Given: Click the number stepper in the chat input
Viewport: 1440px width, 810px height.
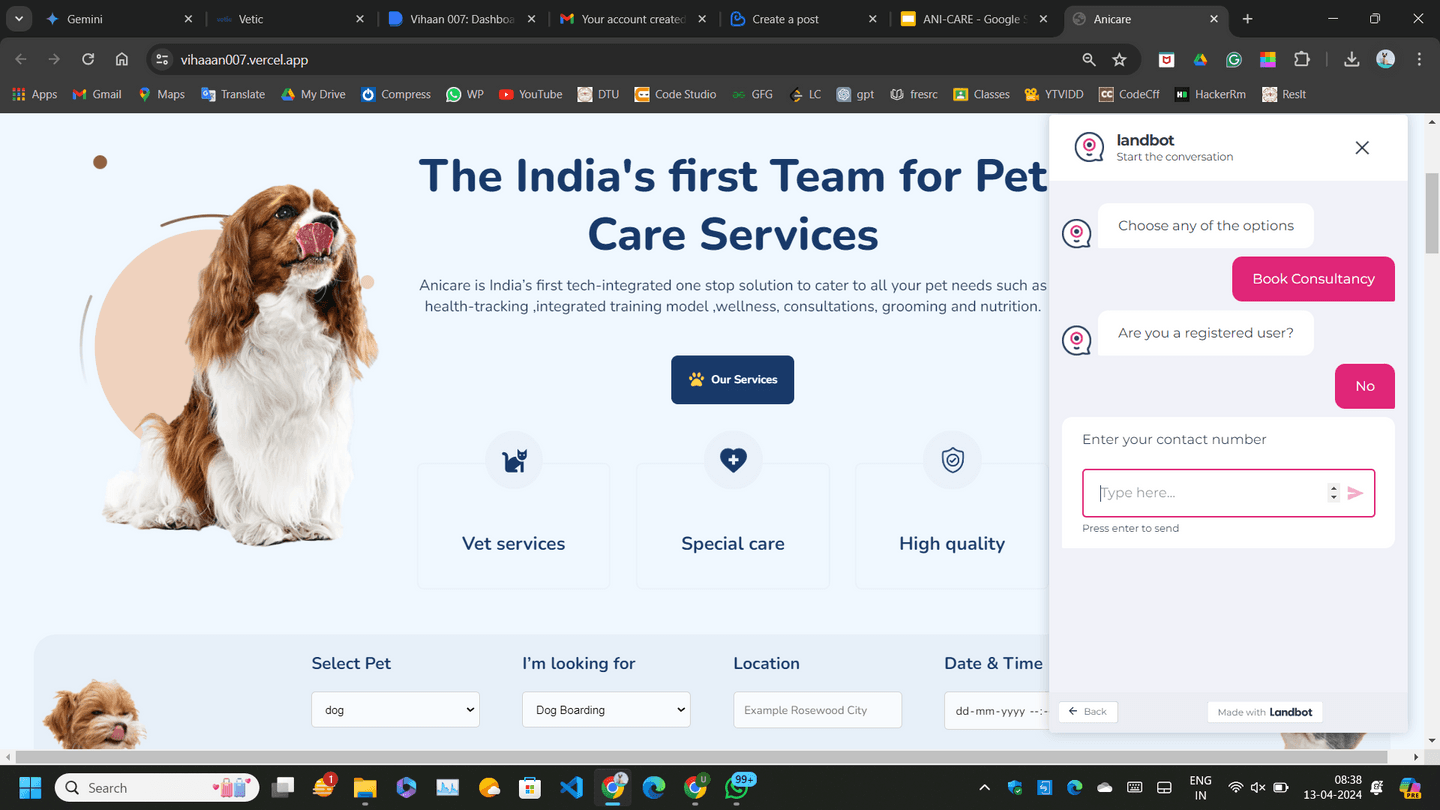Looking at the screenshot, I should [1333, 493].
